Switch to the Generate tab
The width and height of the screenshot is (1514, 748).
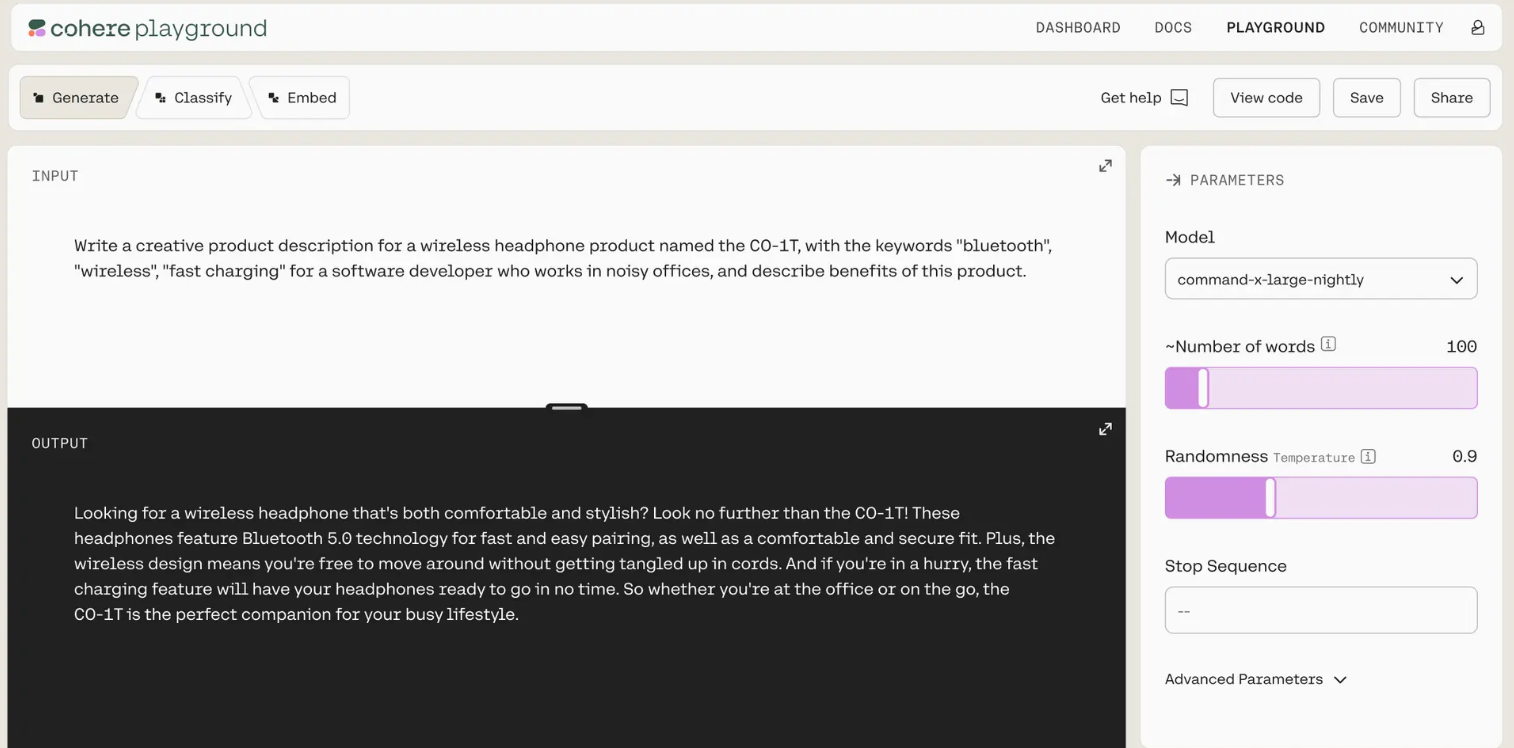tap(77, 98)
